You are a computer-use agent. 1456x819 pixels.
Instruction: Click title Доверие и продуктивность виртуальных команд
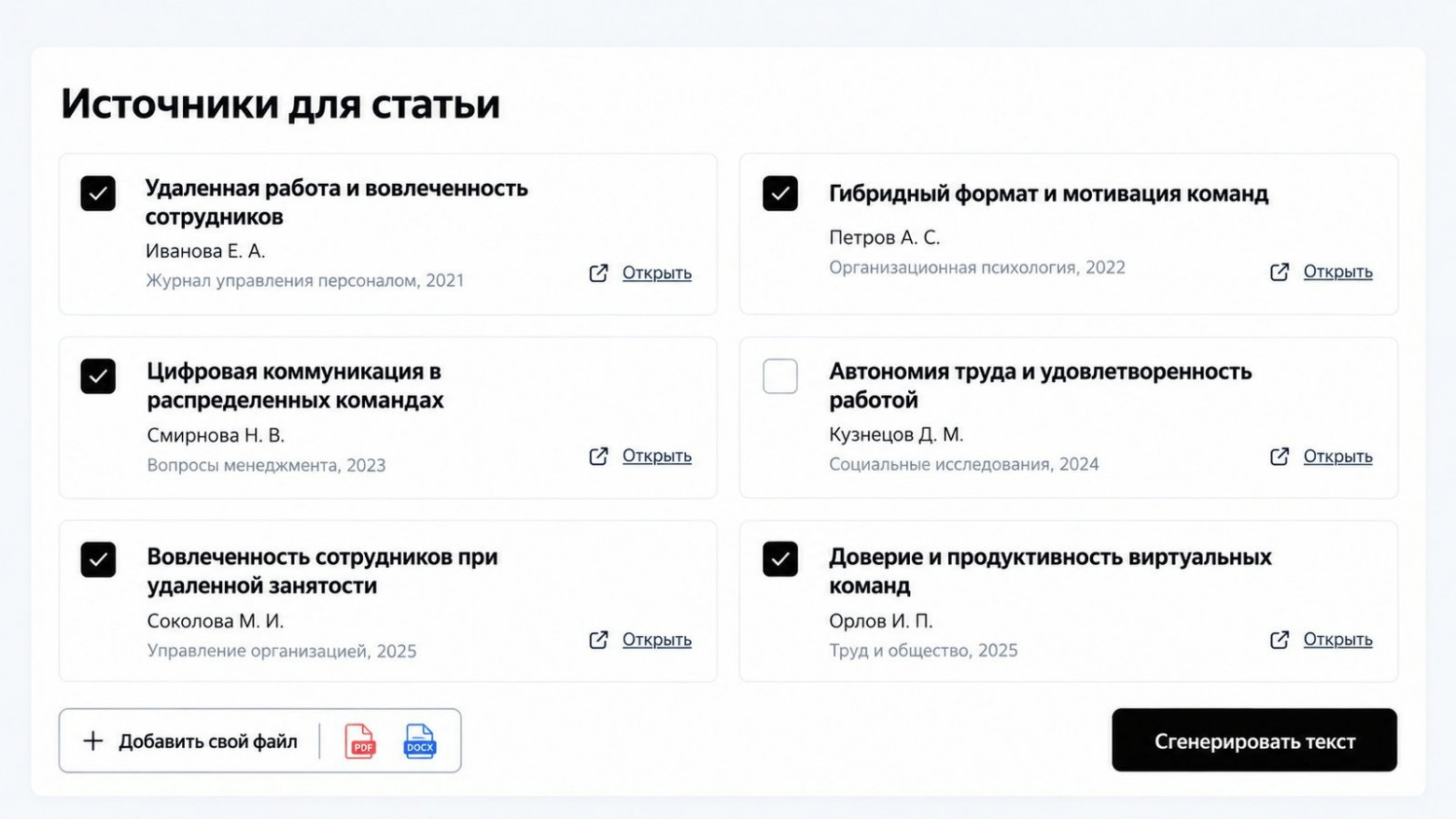coord(1050,572)
